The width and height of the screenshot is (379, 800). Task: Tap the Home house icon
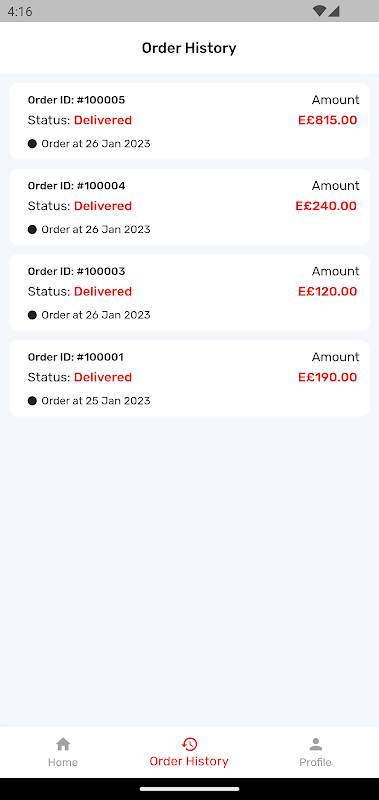63,744
